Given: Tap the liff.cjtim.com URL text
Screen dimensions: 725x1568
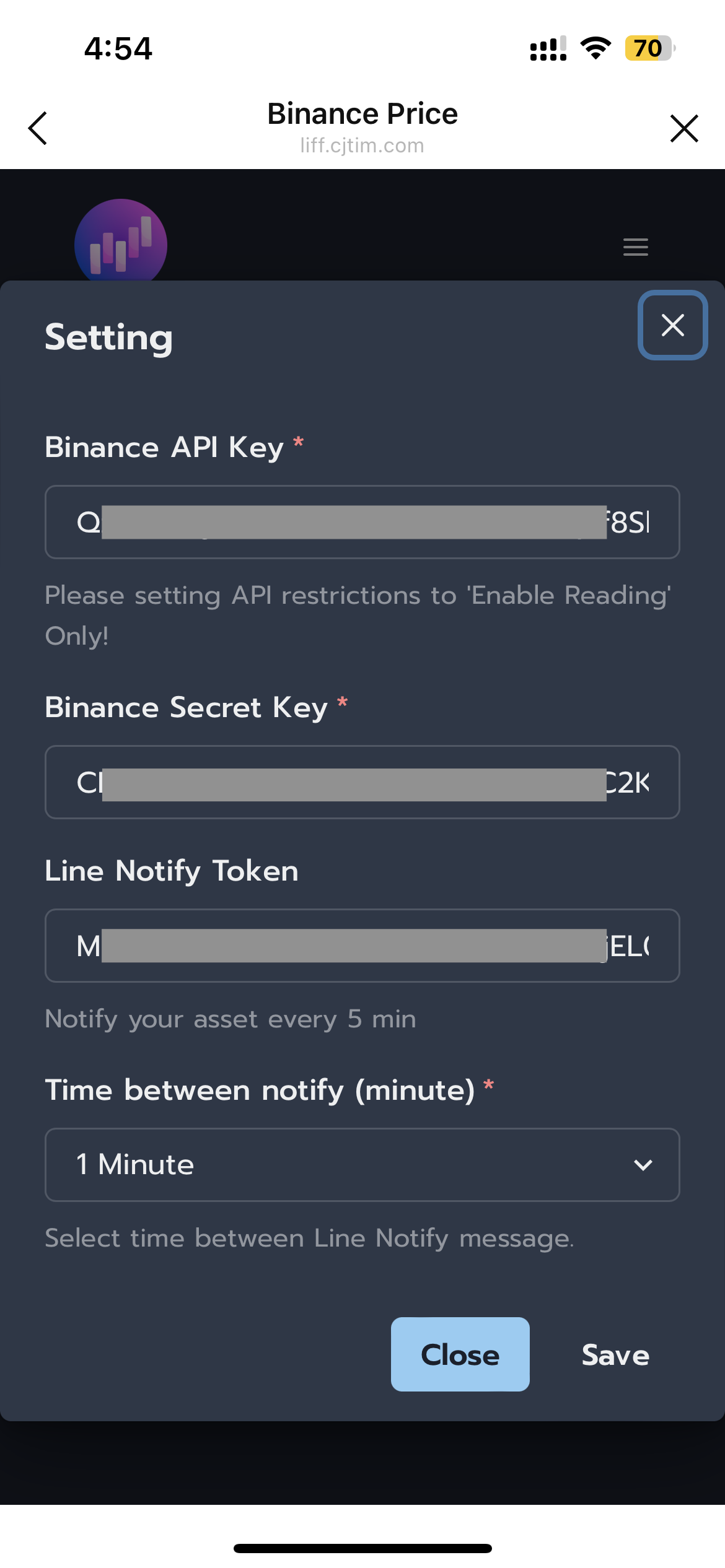Looking at the screenshot, I should (362, 146).
